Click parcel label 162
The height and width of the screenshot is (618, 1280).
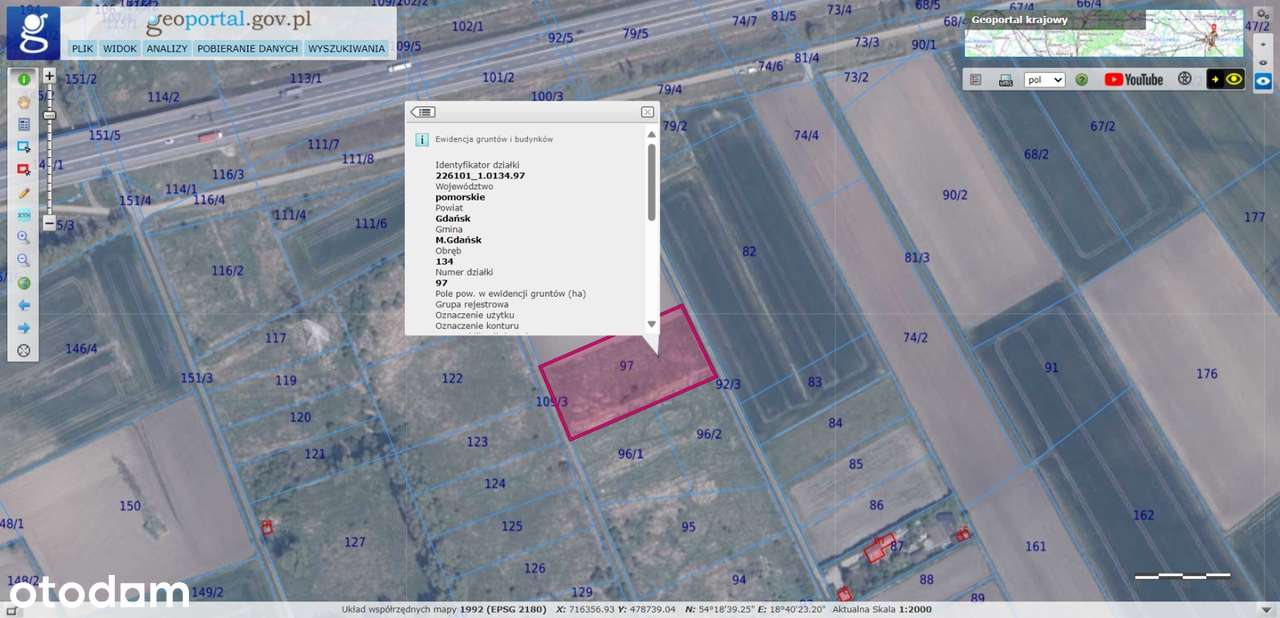coord(1144,515)
